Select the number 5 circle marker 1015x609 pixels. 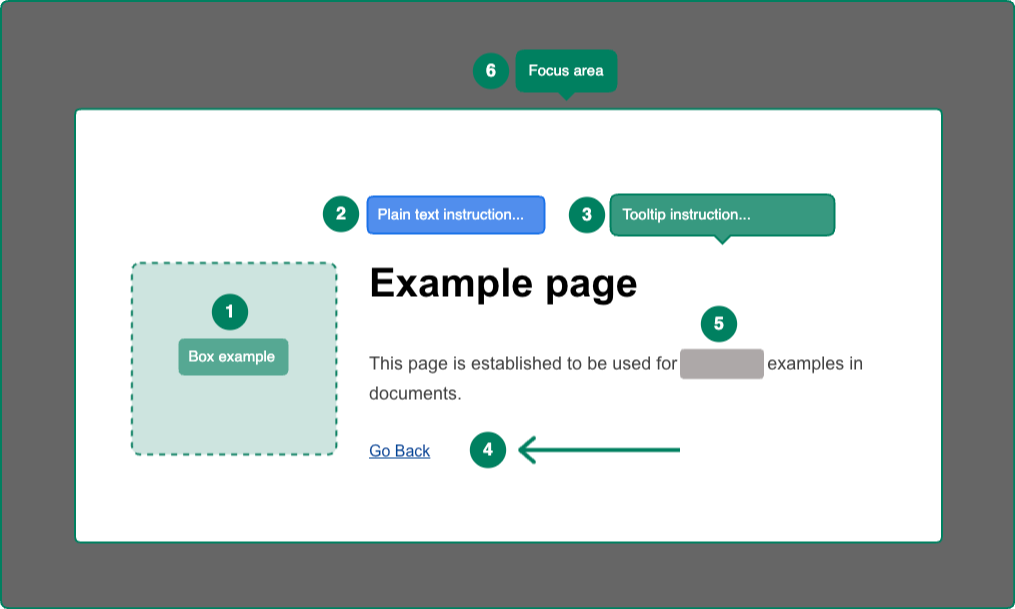[x=719, y=324]
